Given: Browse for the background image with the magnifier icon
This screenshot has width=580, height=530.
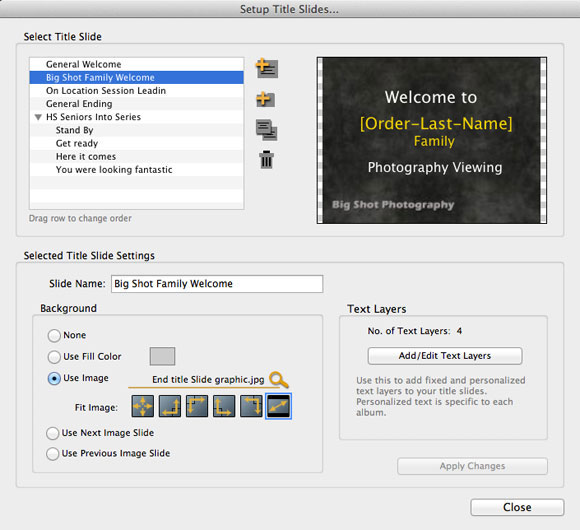Looking at the screenshot, I should click(x=279, y=379).
